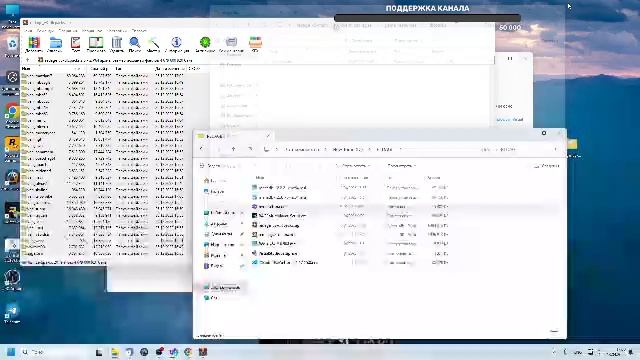Select Network in File Explorer navigation pane

point(211,298)
